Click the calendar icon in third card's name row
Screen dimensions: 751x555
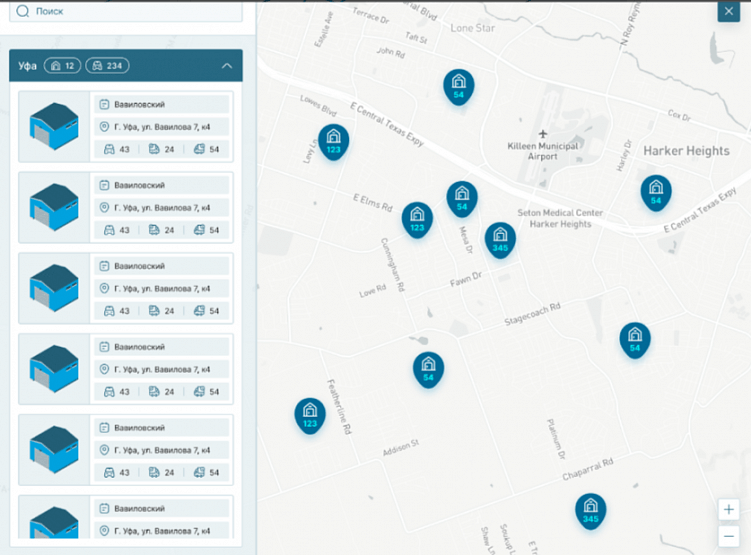(104, 266)
